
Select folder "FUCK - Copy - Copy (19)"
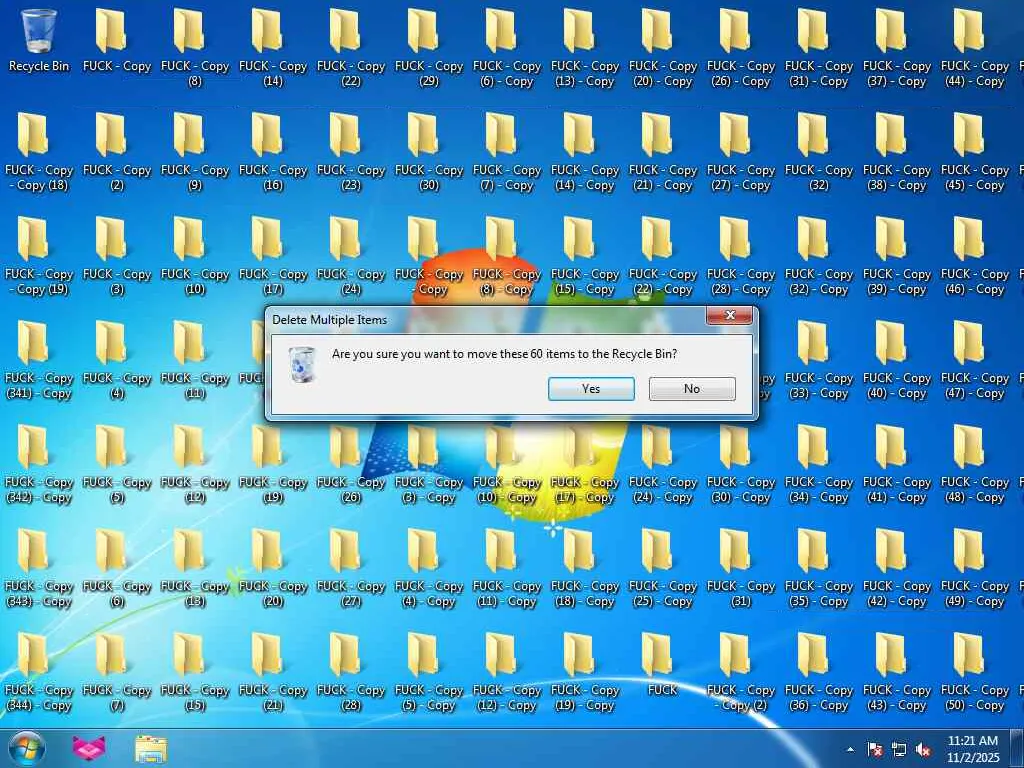click(x=39, y=255)
